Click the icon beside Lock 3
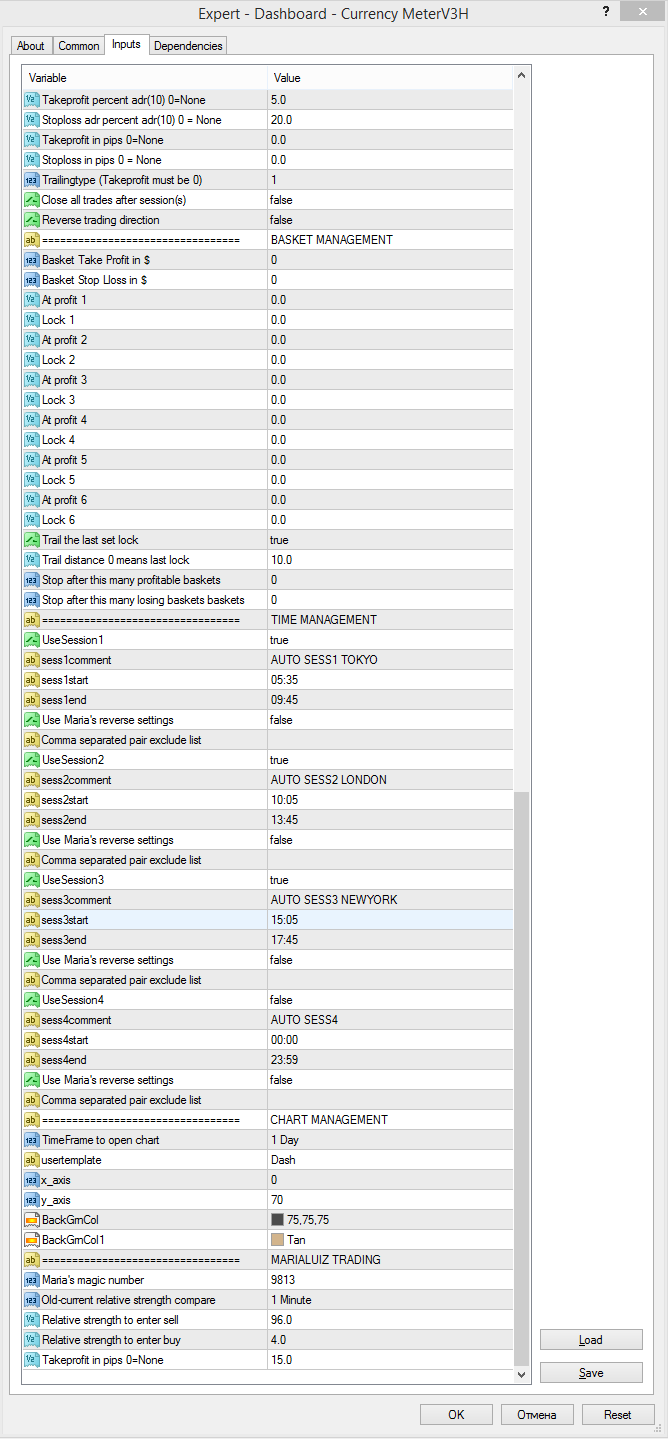 click(x=32, y=400)
